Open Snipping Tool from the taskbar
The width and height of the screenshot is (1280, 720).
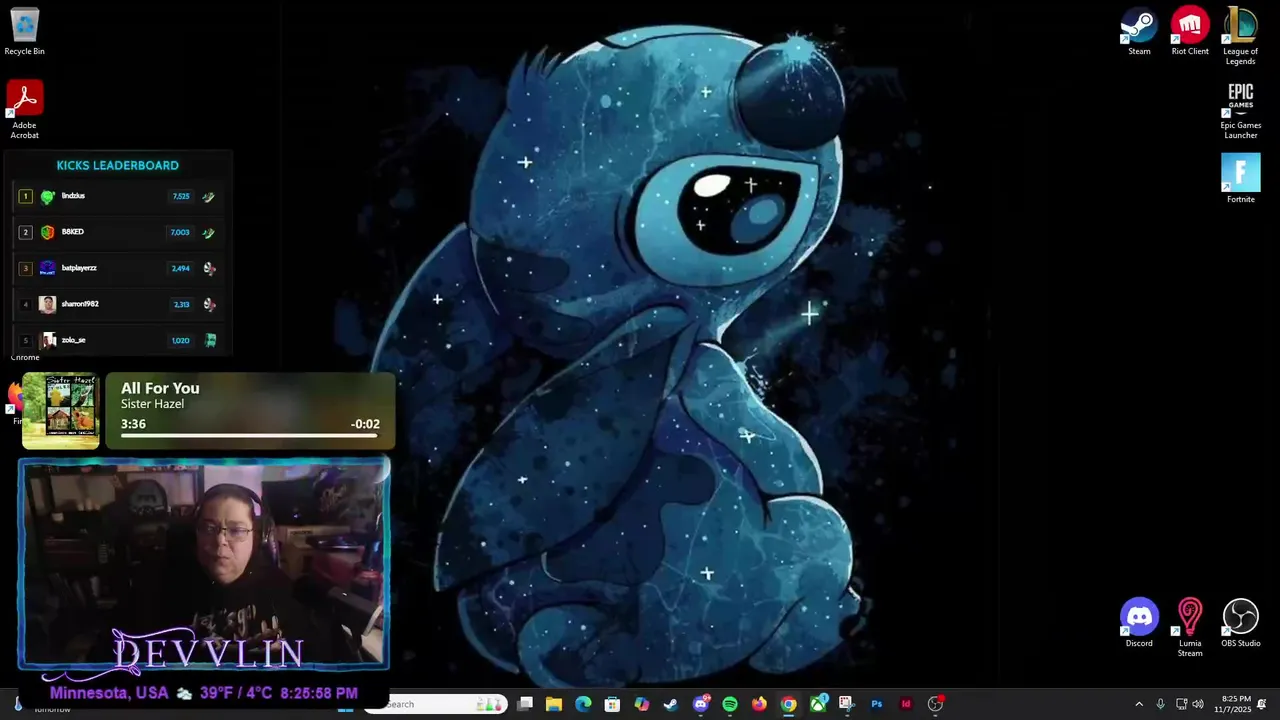tap(847, 704)
